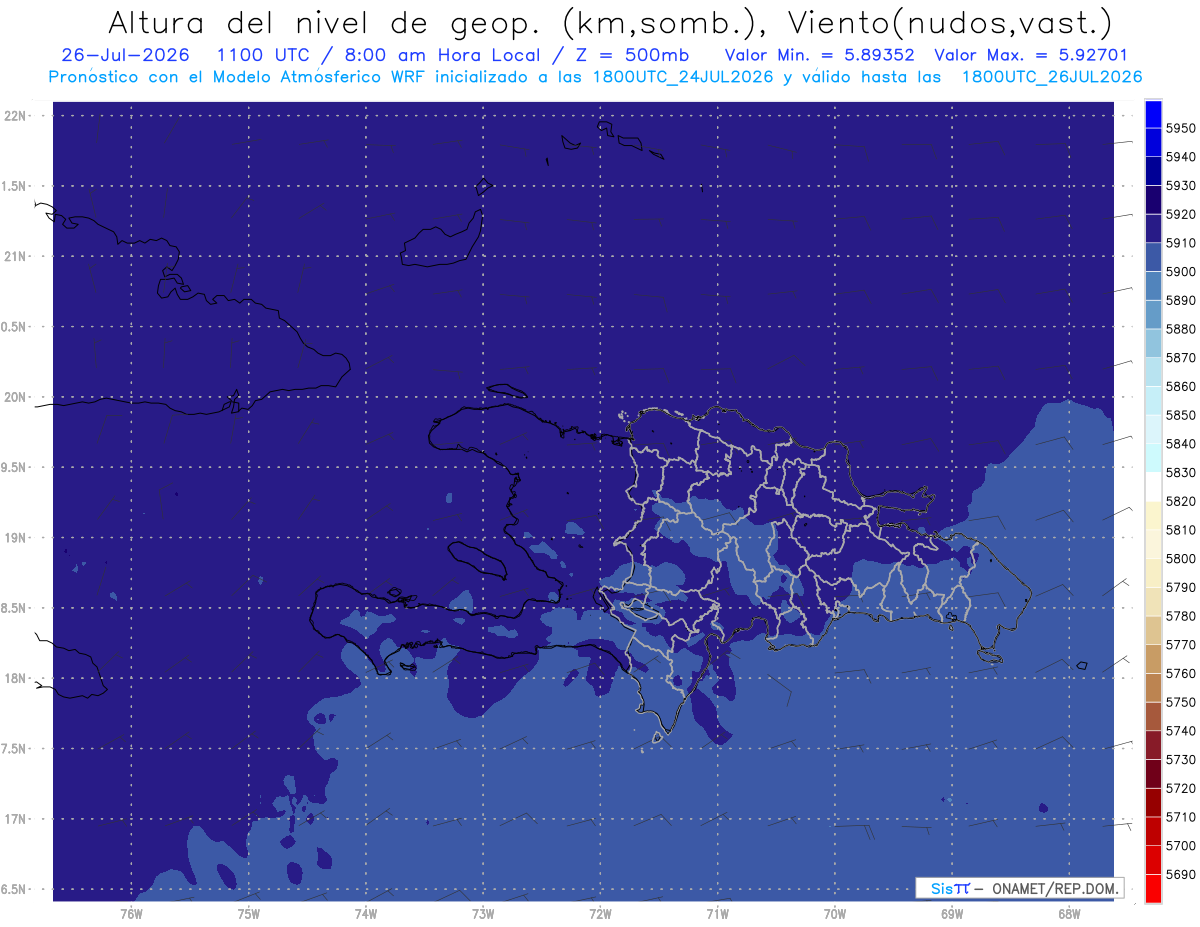The width and height of the screenshot is (1200, 927).
Task: Click the "5860" legend value
Action: (1180, 386)
